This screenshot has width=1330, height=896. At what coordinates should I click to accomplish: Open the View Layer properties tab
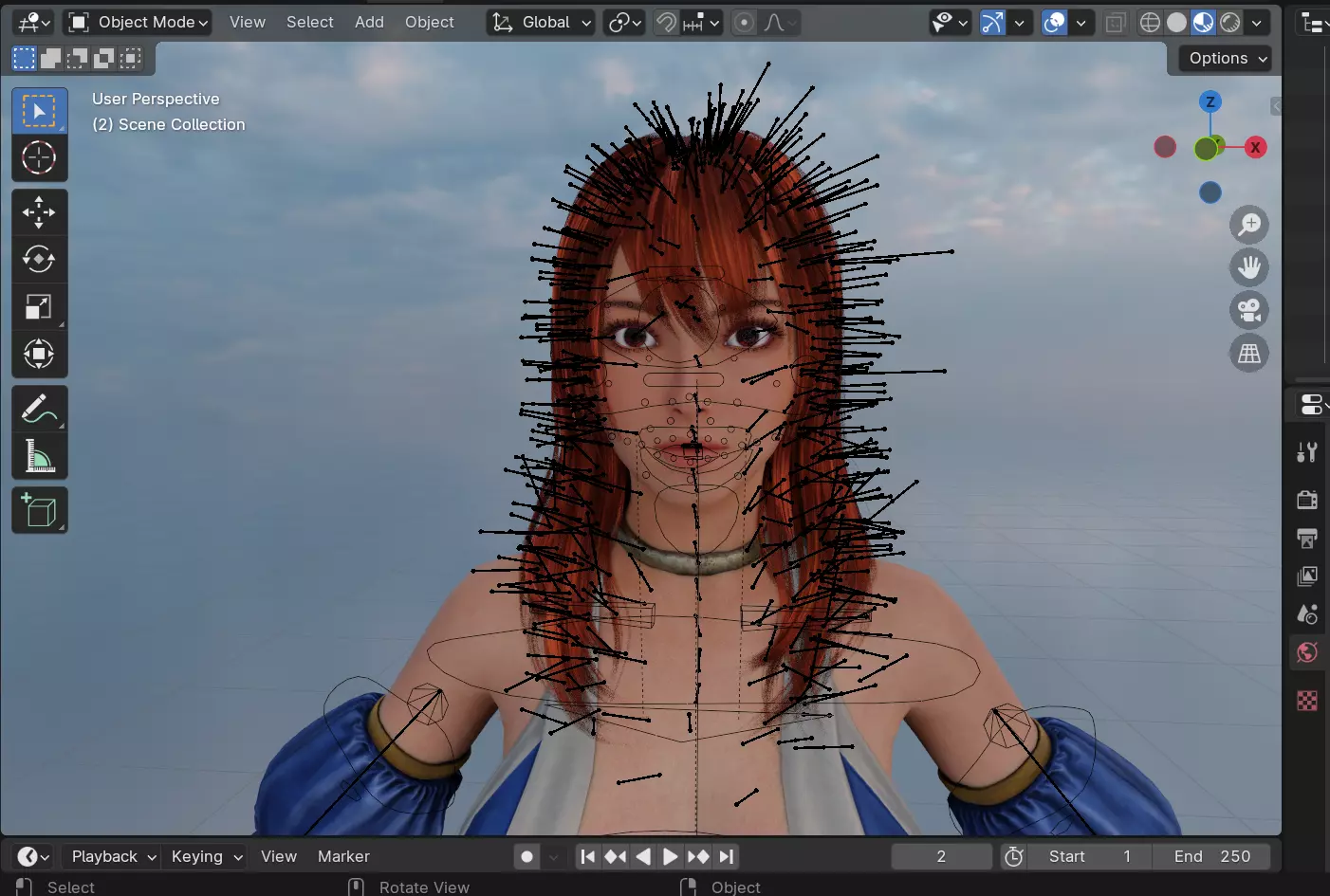1307,576
